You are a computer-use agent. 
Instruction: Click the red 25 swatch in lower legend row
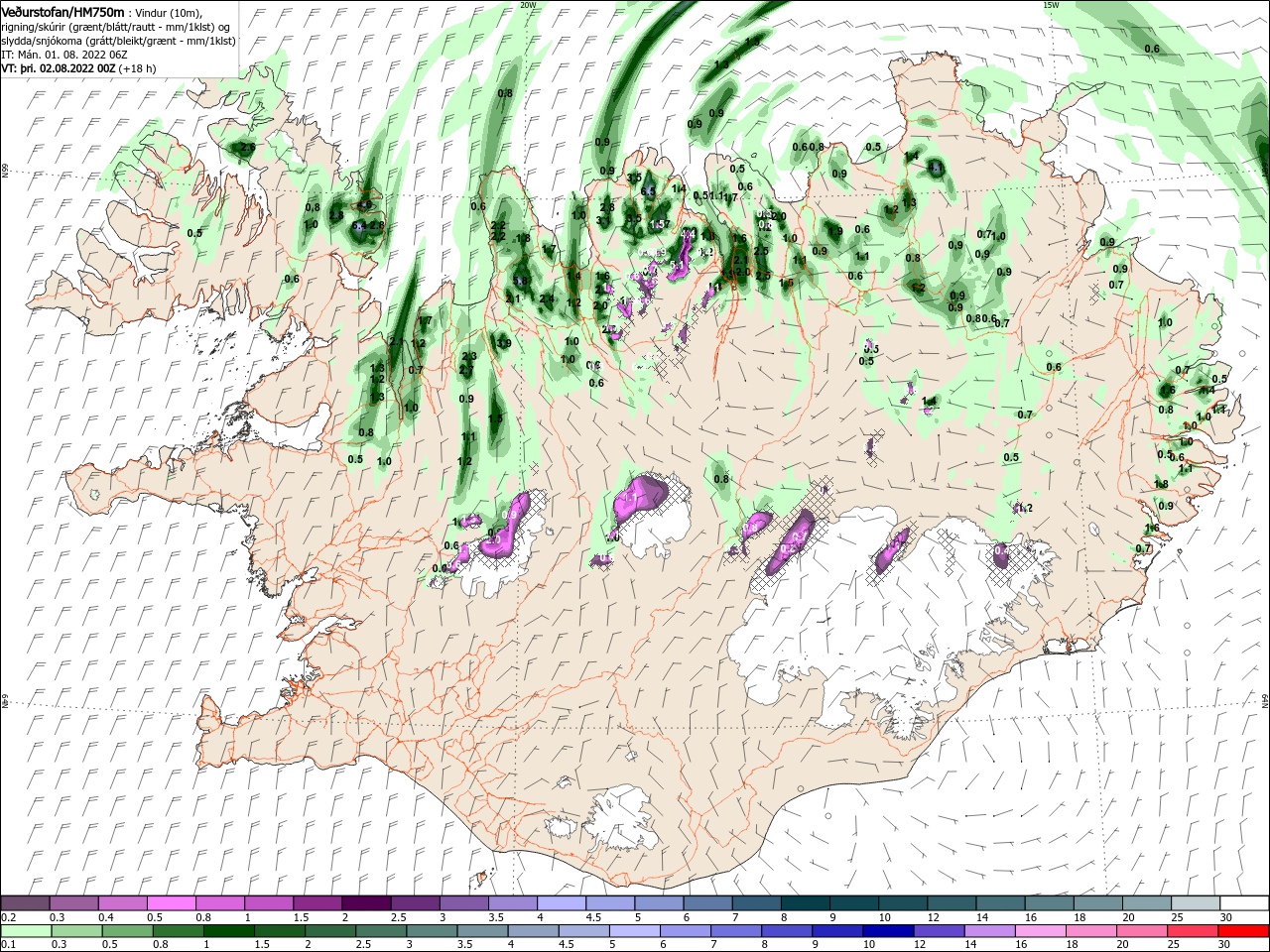coord(1195,931)
